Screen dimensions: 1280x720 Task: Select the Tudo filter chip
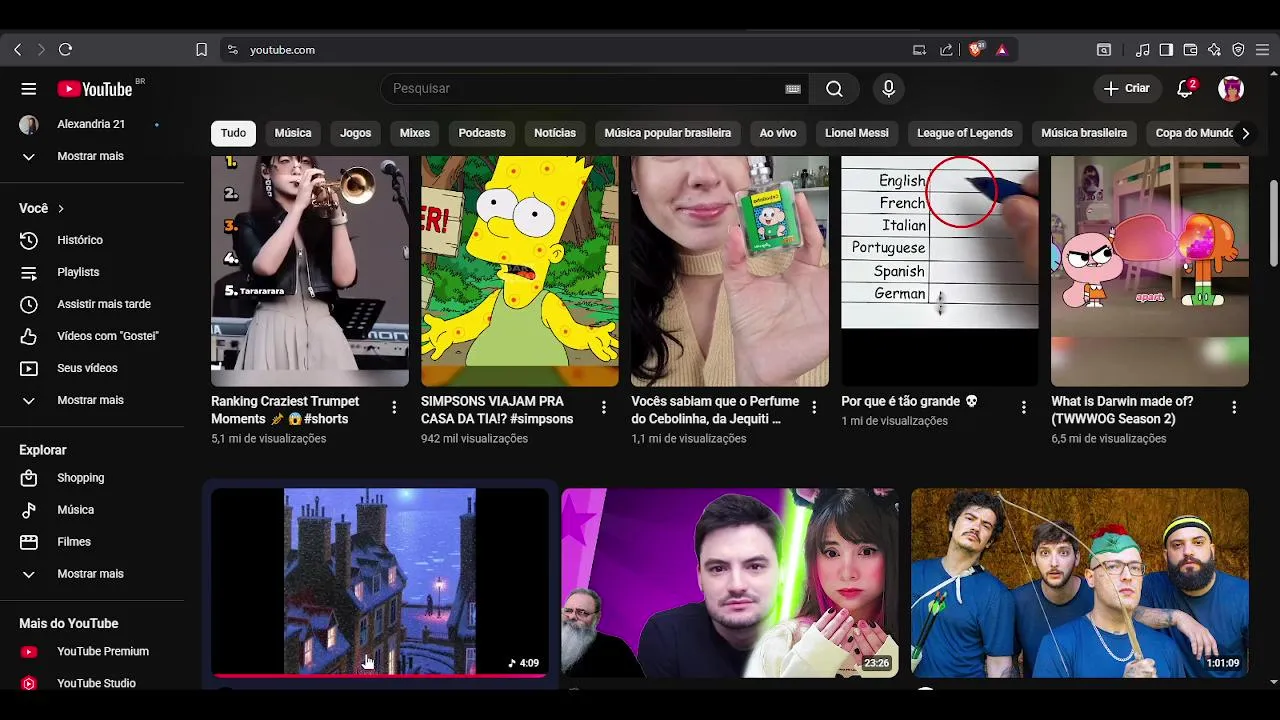(x=233, y=133)
